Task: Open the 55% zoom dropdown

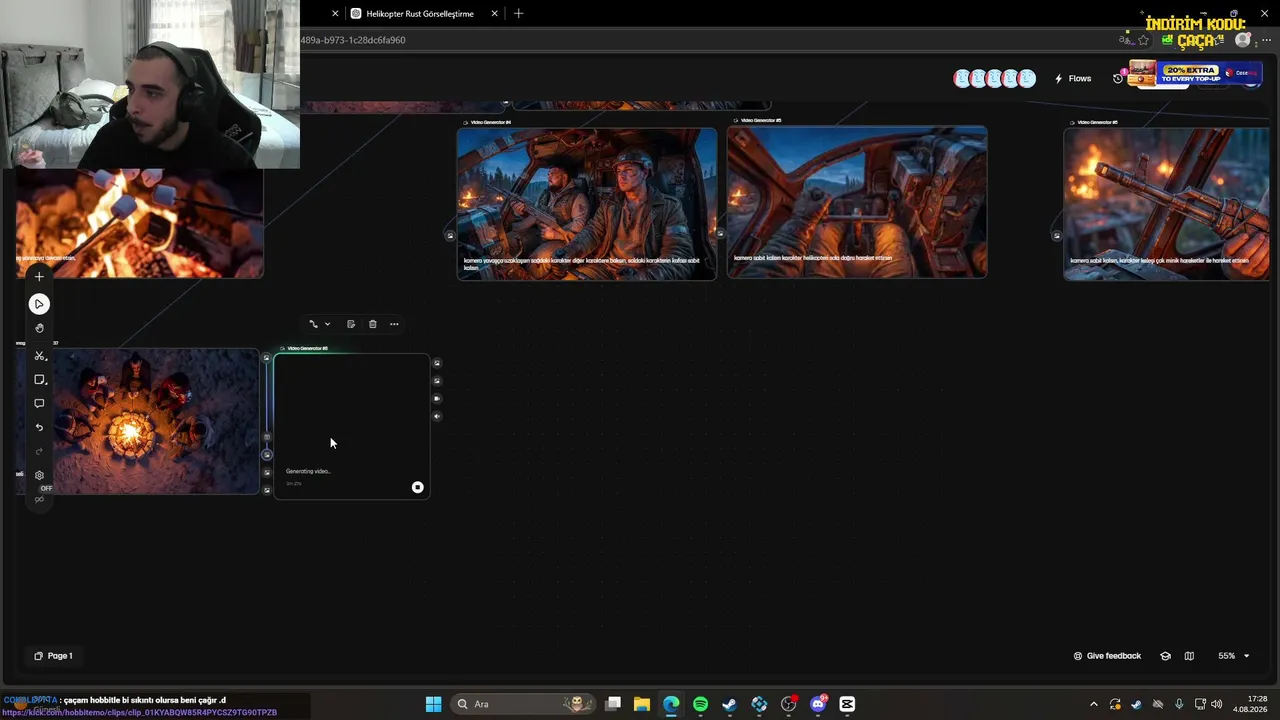Action: [1233, 656]
